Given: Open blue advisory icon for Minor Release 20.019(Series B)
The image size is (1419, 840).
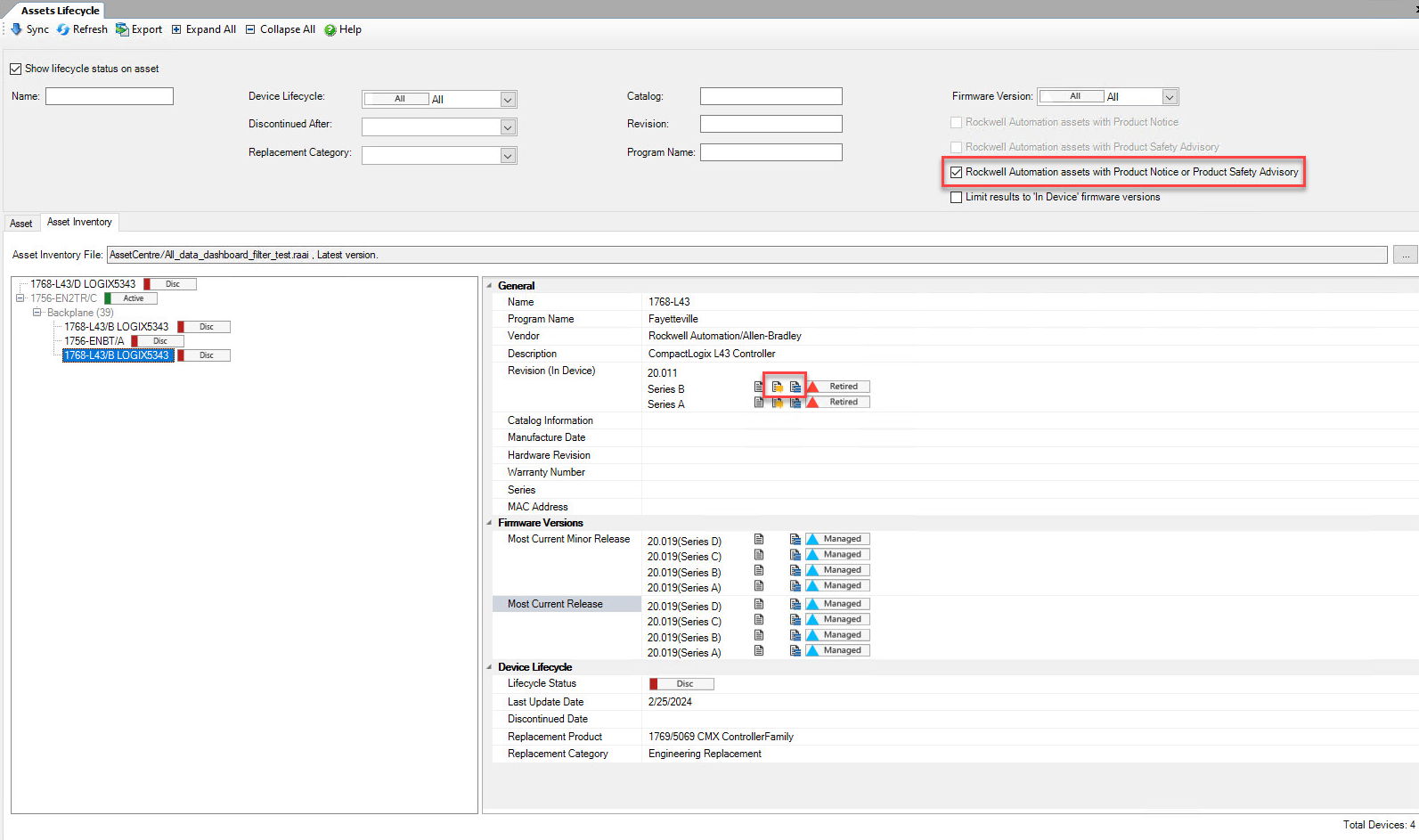Looking at the screenshot, I should [x=795, y=570].
